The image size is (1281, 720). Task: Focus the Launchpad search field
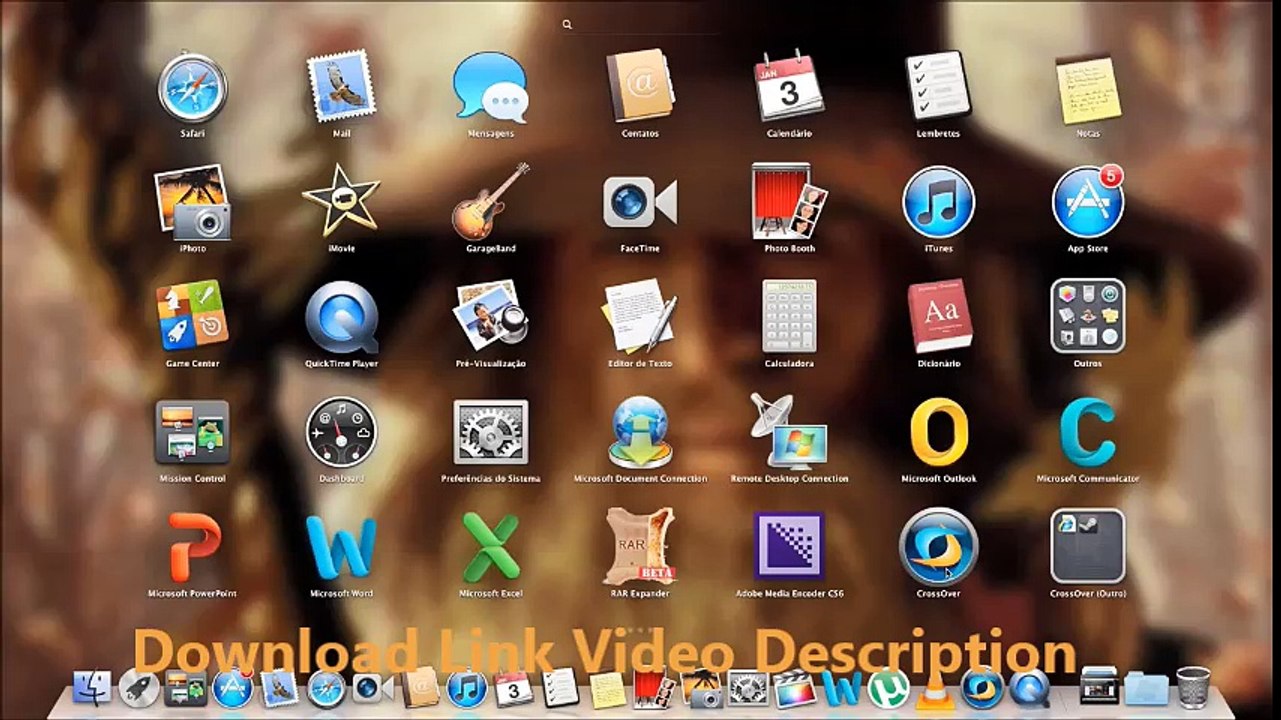[x=640, y=24]
